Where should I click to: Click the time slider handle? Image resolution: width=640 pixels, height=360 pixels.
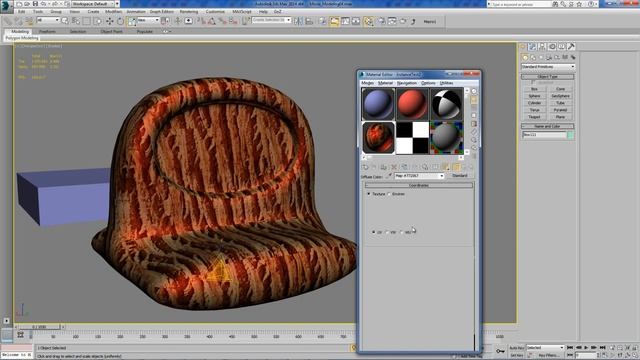click(x=39, y=327)
